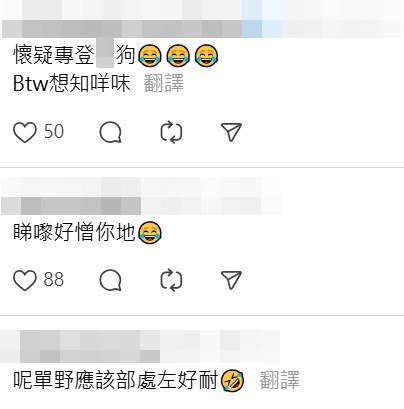Share the comment with 50 likes
404x409 pixels.
click(231, 132)
